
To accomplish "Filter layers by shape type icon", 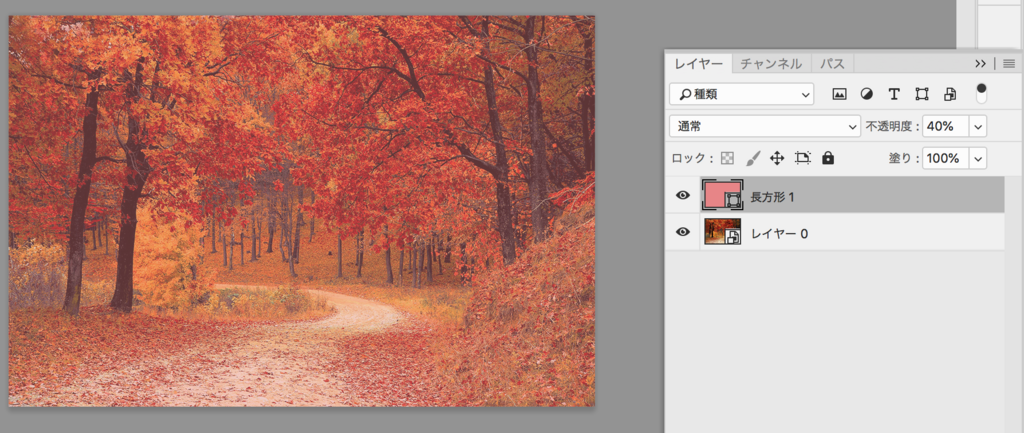I will click(x=922, y=94).
